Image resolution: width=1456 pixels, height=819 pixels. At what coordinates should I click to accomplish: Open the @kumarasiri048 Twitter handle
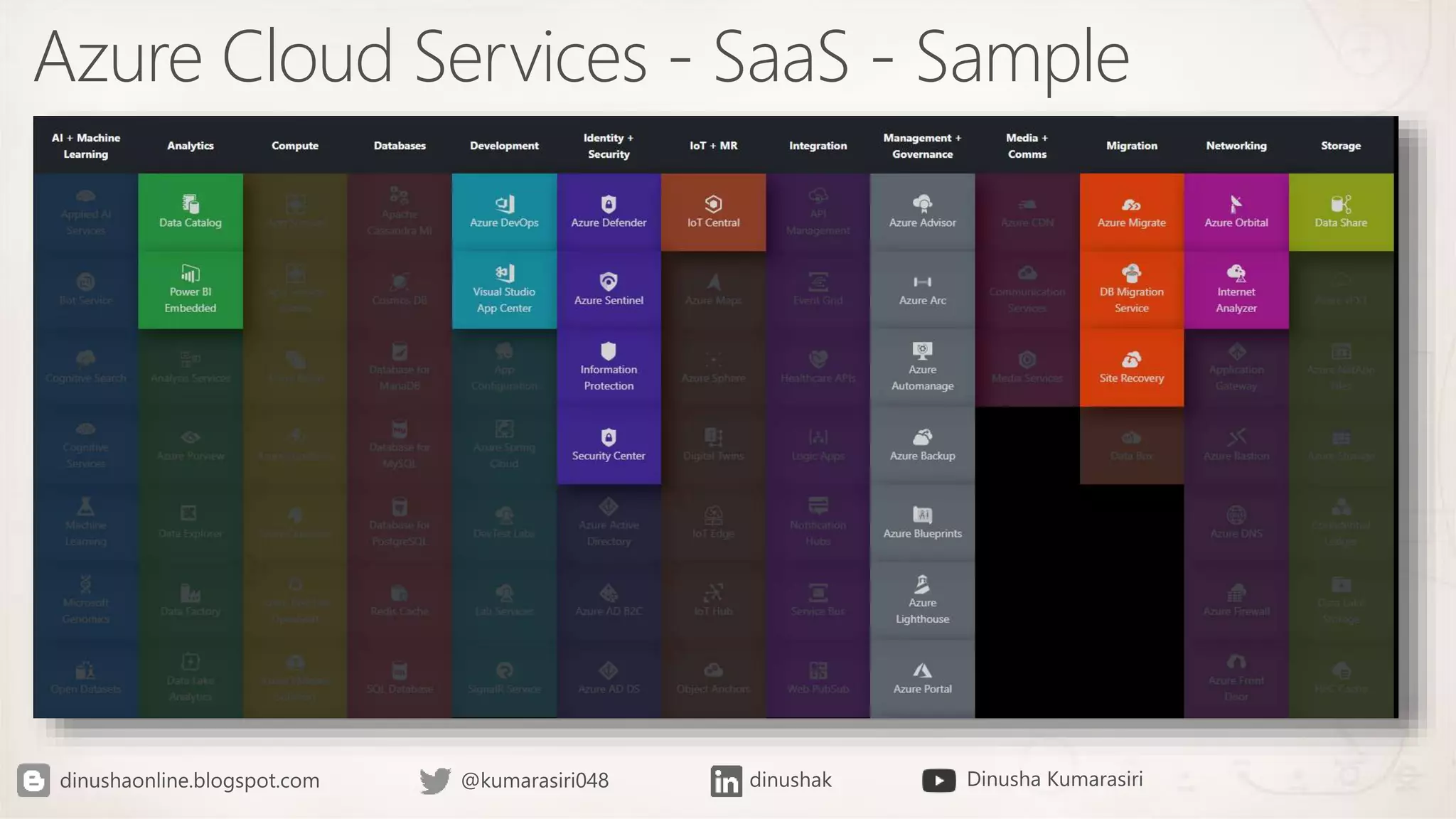[x=535, y=781]
